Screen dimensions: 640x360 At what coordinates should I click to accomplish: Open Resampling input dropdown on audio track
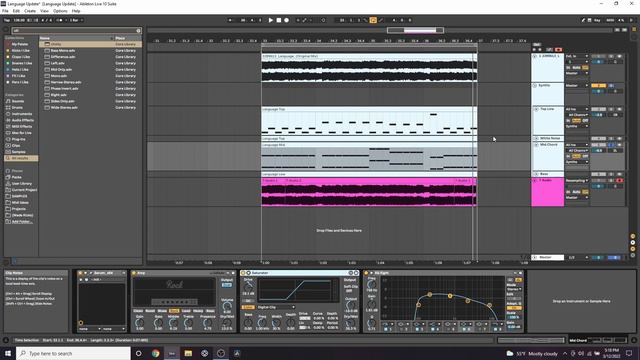coord(577,180)
